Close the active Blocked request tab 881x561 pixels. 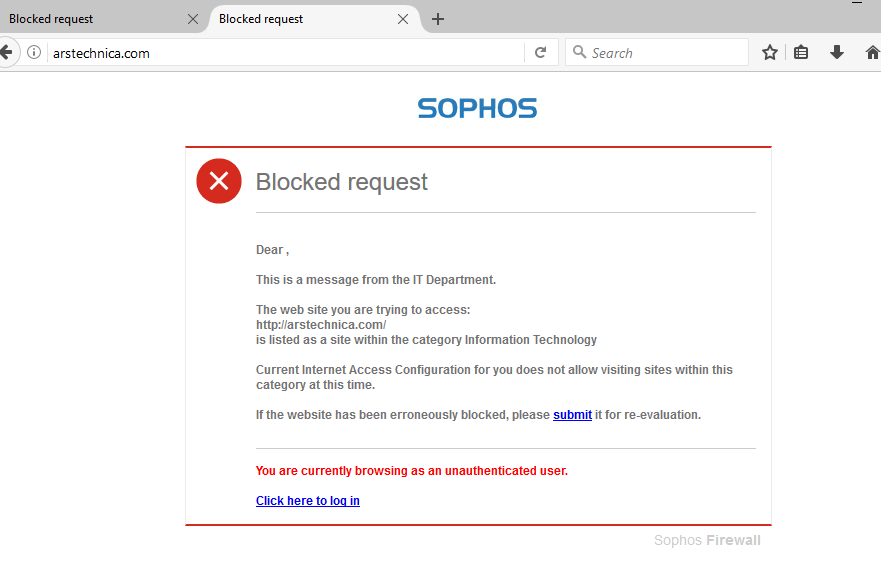(403, 19)
